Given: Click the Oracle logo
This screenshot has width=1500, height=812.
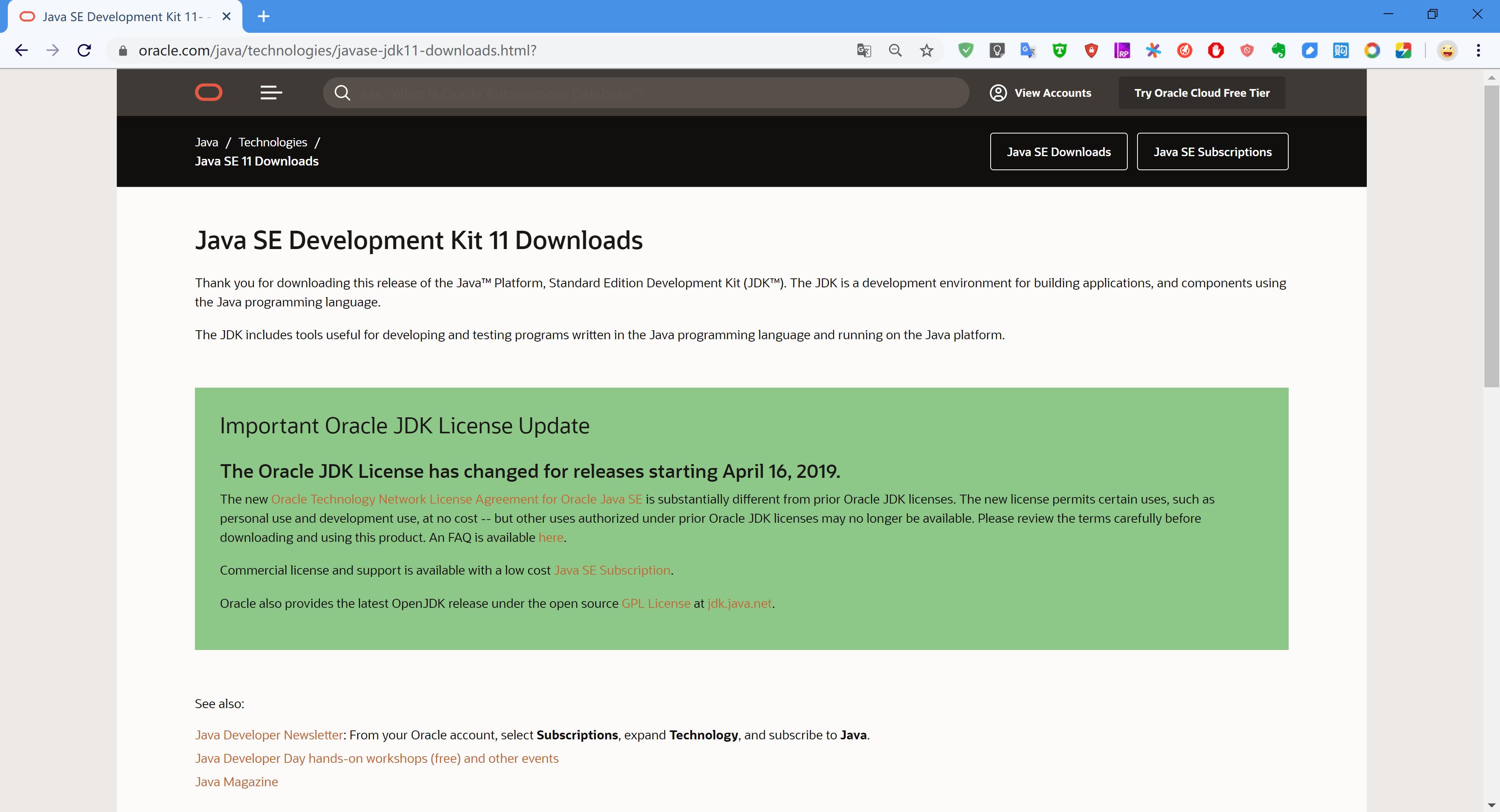Looking at the screenshot, I should pos(209,93).
